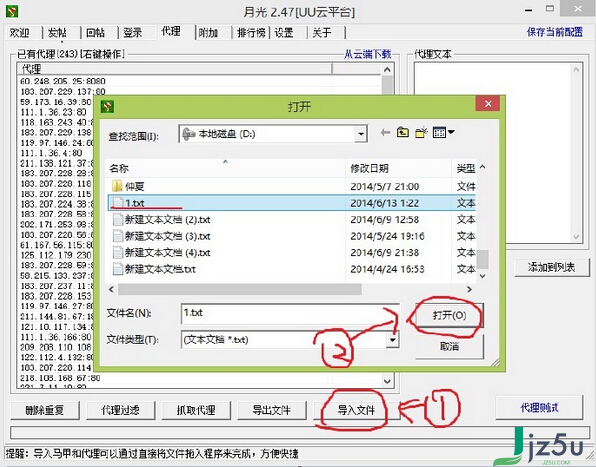This screenshot has width=596, height=467.
Task: Click the 文件名 input field
Action: click(290, 313)
